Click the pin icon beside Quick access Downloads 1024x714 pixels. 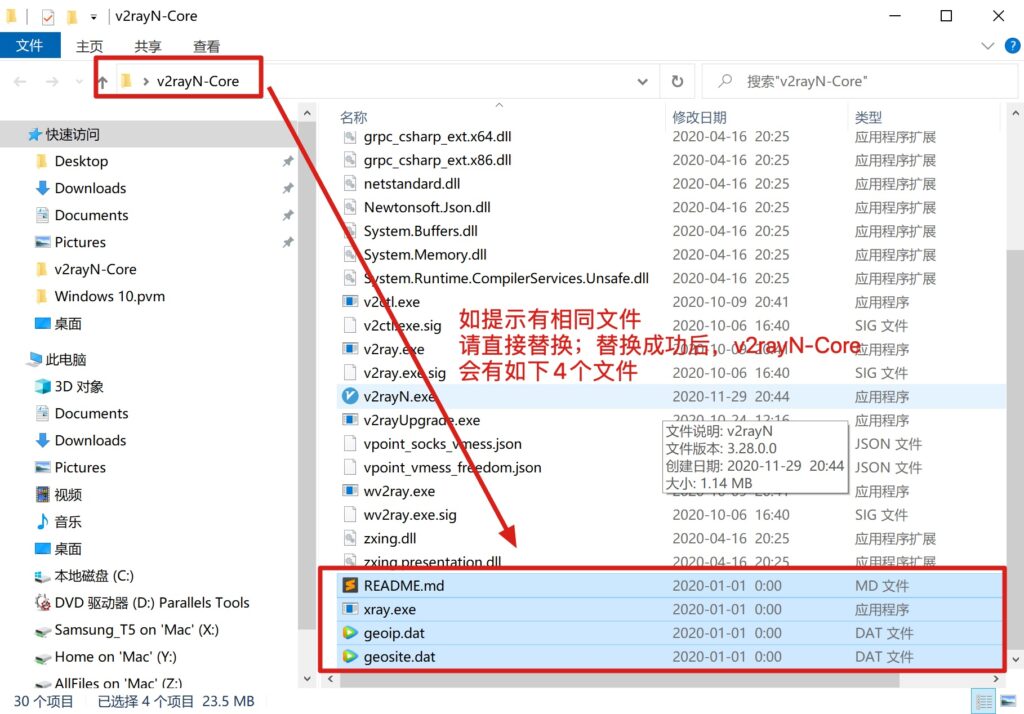point(287,188)
